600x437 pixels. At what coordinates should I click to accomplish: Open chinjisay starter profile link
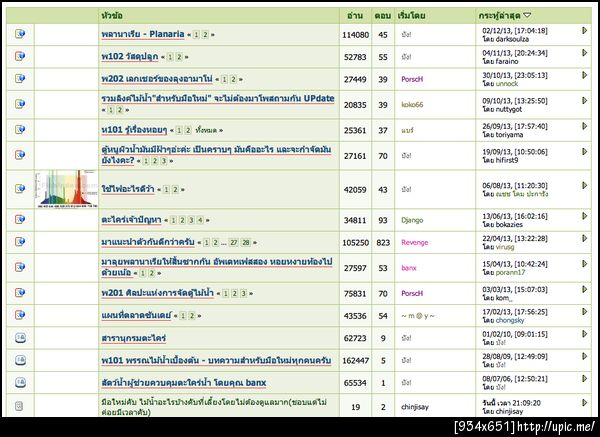click(415, 407)
